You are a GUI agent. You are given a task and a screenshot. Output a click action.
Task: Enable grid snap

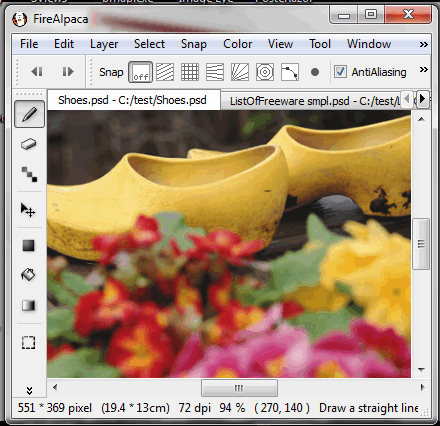click(x=190, y=72)
